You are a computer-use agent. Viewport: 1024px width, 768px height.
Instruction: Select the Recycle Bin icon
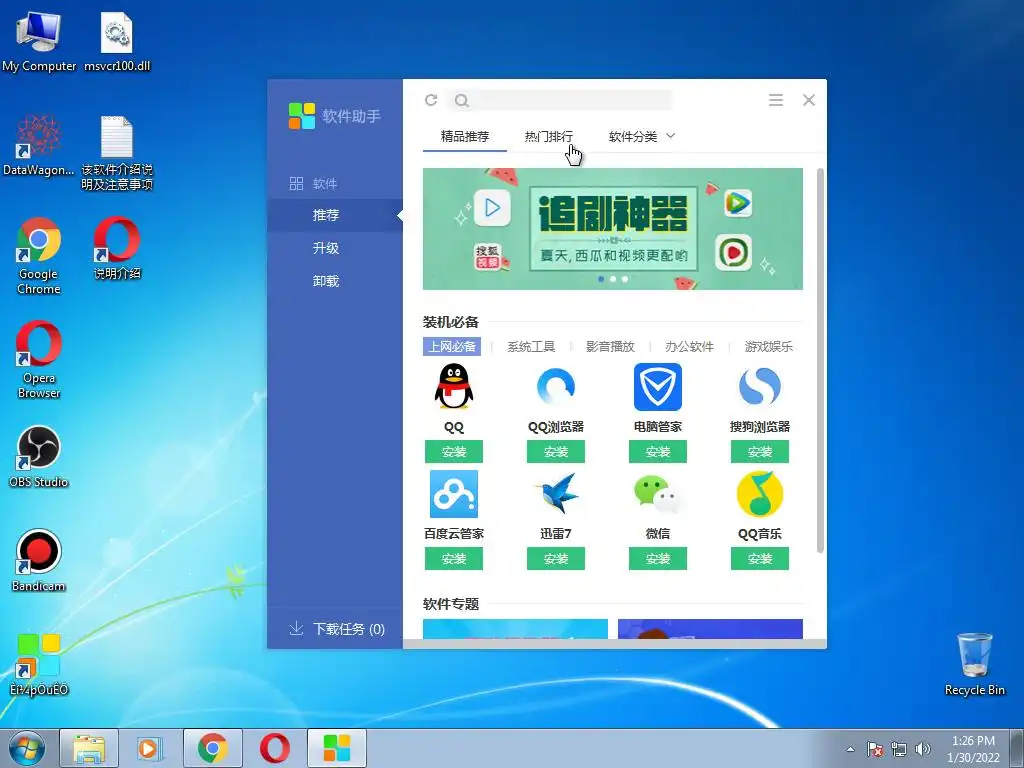(x=974, y=664)
